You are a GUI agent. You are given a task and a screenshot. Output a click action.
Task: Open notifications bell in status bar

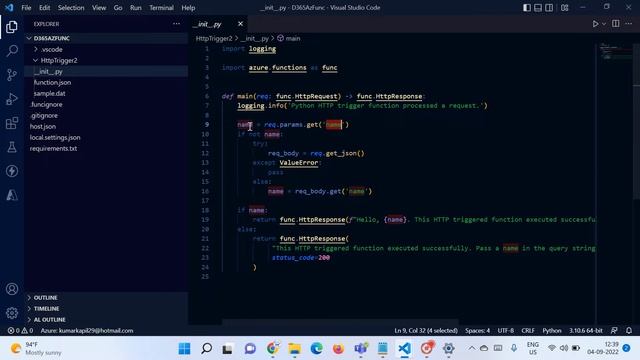tap(629, 331)
